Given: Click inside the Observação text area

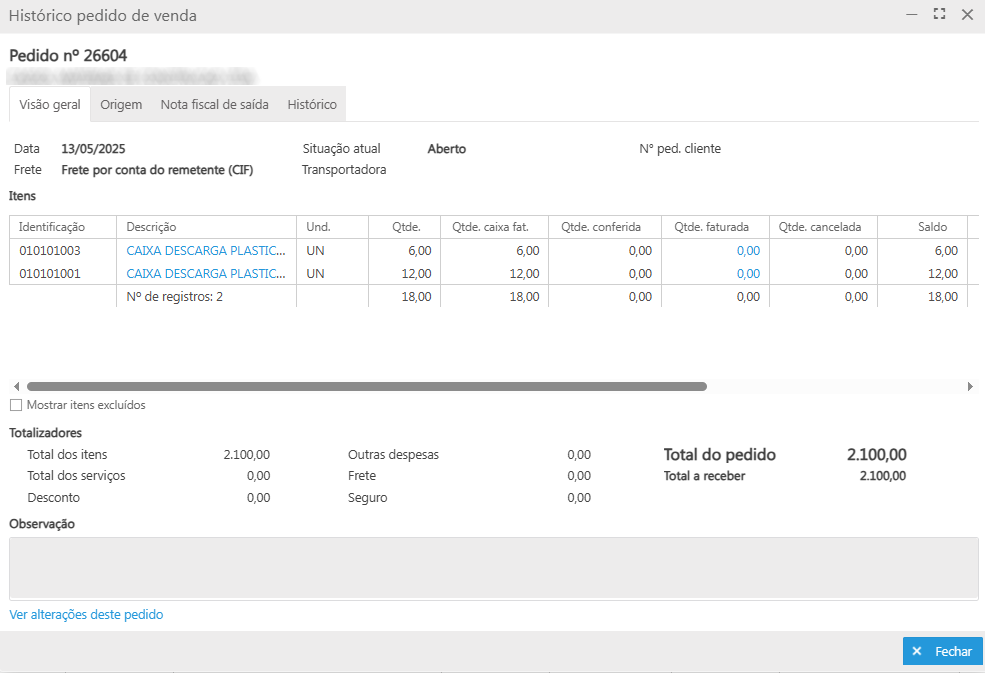Looking at the screenshot, I should click(x=493, y=568).
